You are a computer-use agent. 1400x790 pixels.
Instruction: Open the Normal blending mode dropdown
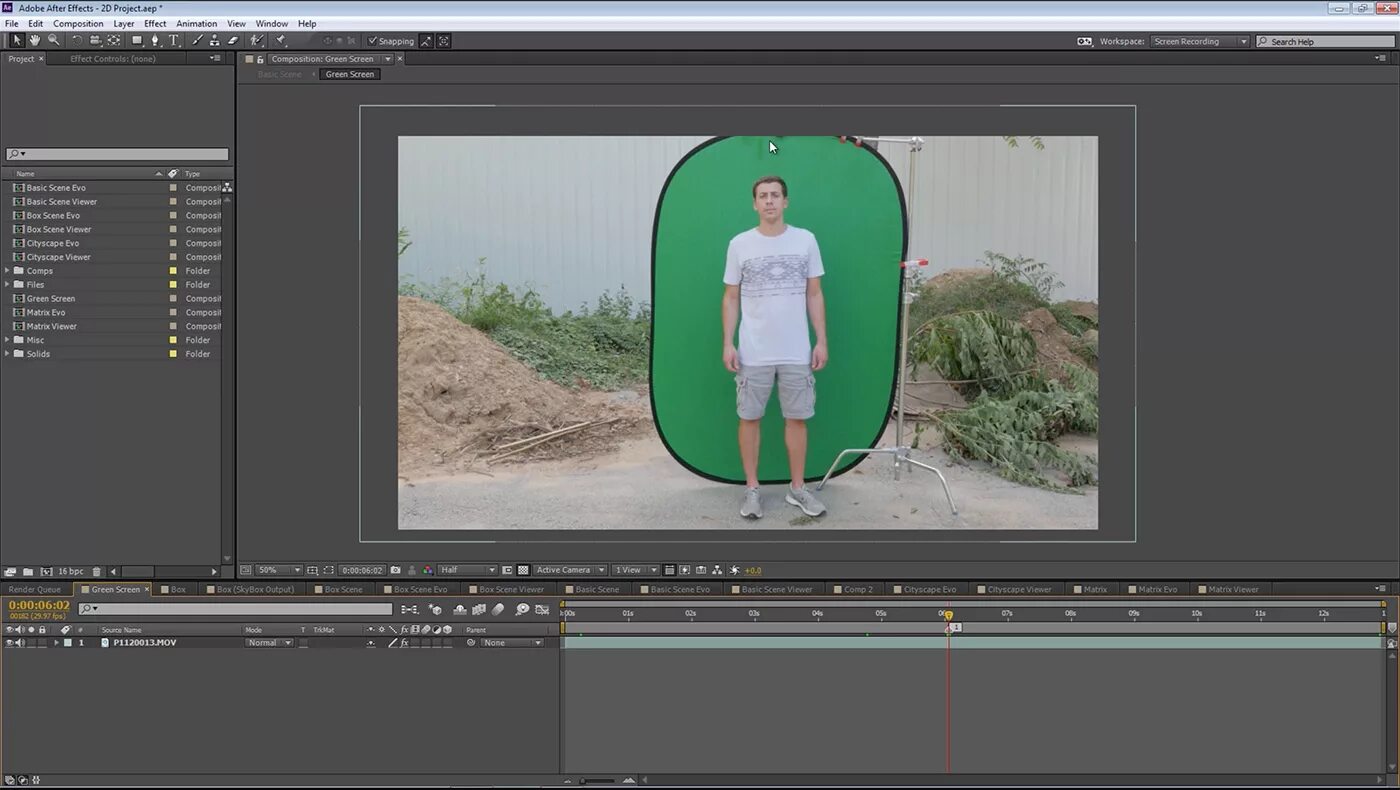[269, 643]
